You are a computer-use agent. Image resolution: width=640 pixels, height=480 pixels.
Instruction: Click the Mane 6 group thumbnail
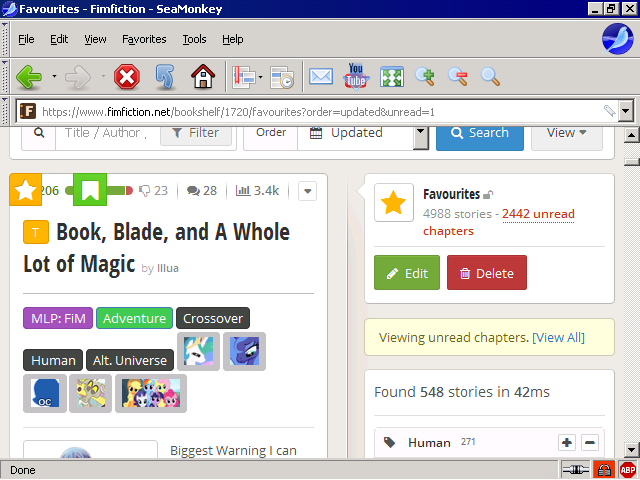151,393
